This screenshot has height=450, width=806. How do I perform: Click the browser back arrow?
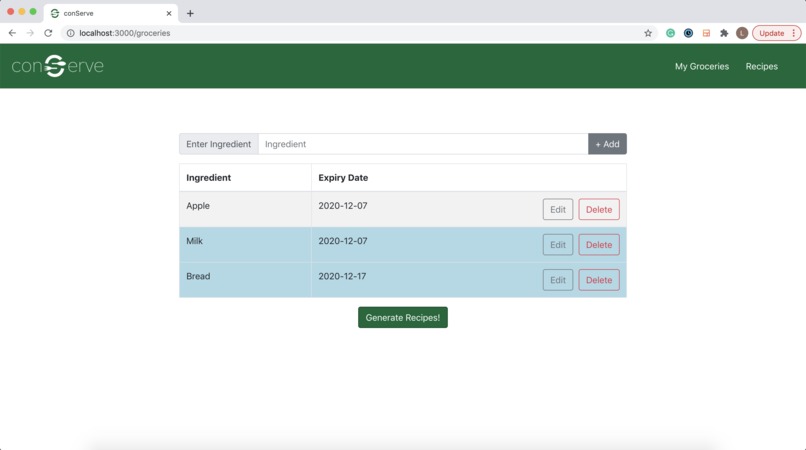pos(12,33)
